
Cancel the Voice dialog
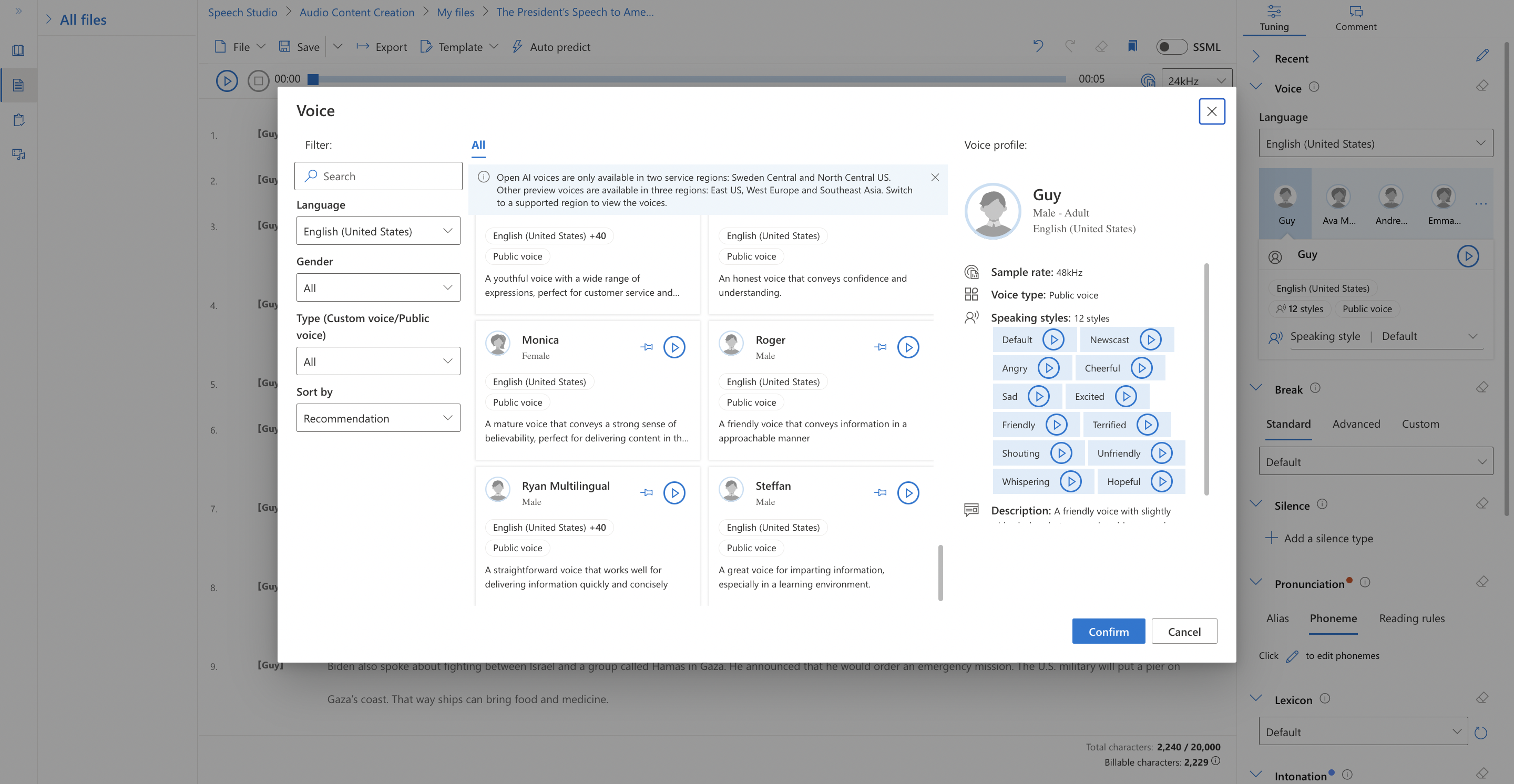point(1184,631)
